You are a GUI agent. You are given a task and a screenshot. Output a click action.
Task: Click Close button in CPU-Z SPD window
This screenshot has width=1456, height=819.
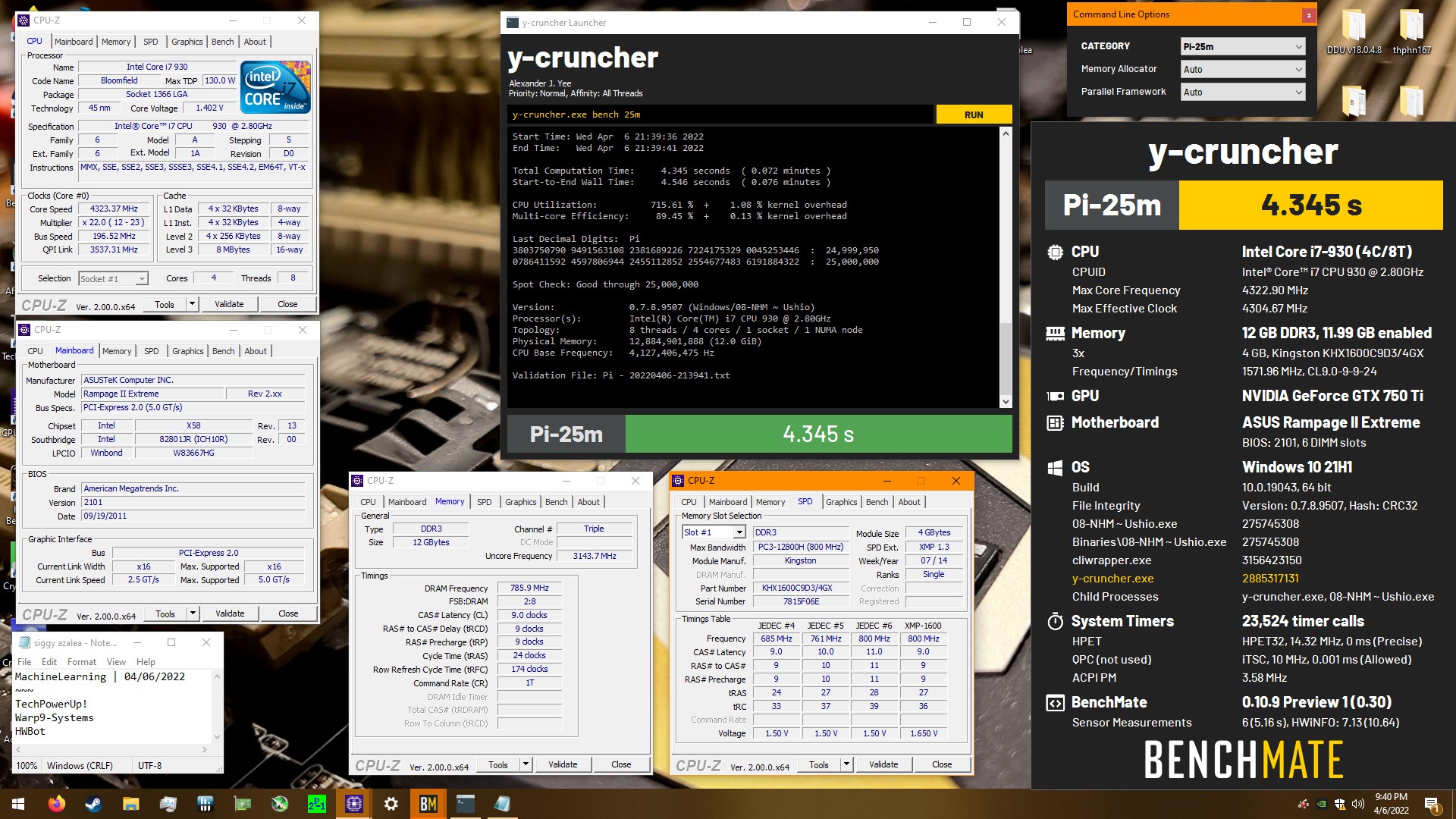(x=942, y=764)
